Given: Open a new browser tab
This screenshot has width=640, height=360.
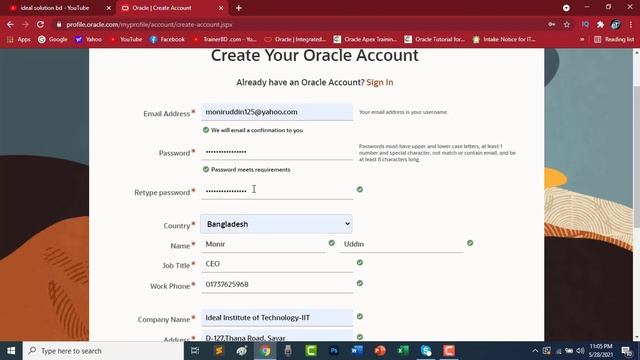Looking at the screenshot, I should pos(239,8).
